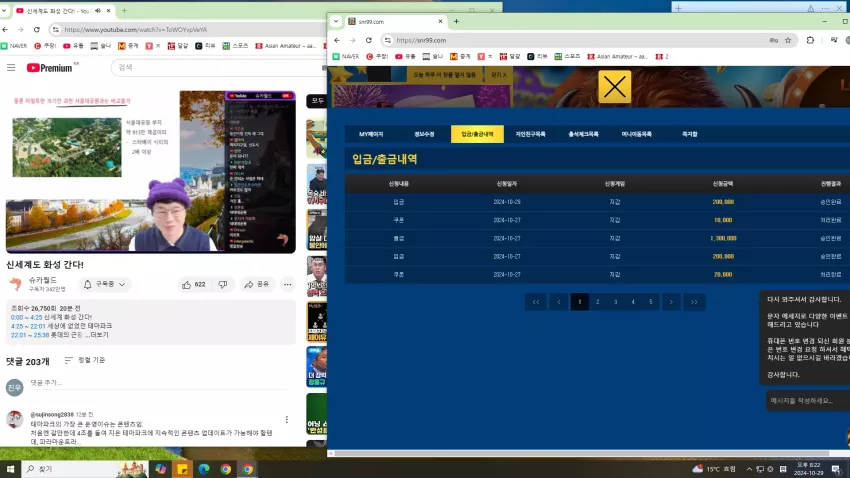850x478 pixels.
Task: Click the YouTube video player
Action: [x=151, y=172]
